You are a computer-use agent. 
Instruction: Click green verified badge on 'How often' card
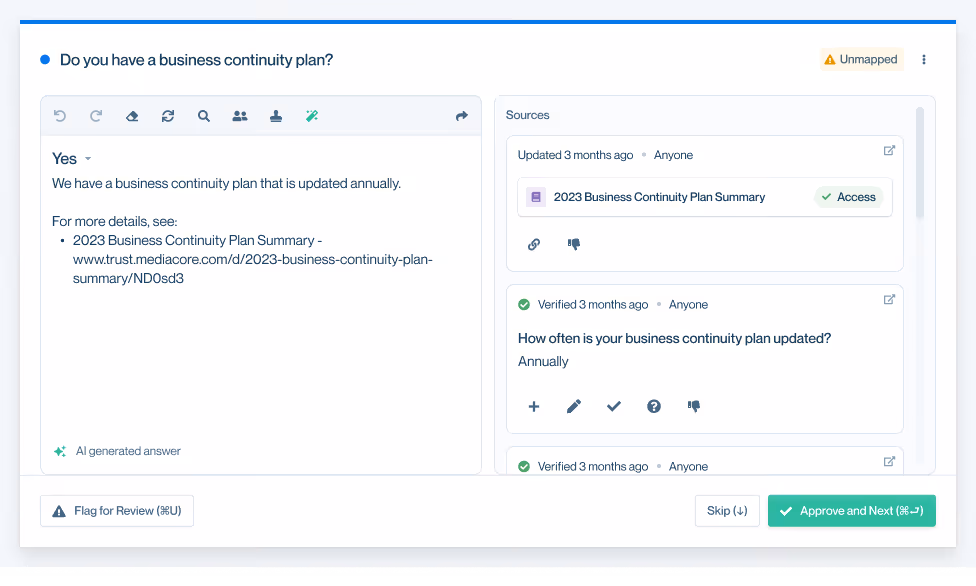(x=524, y=305)
